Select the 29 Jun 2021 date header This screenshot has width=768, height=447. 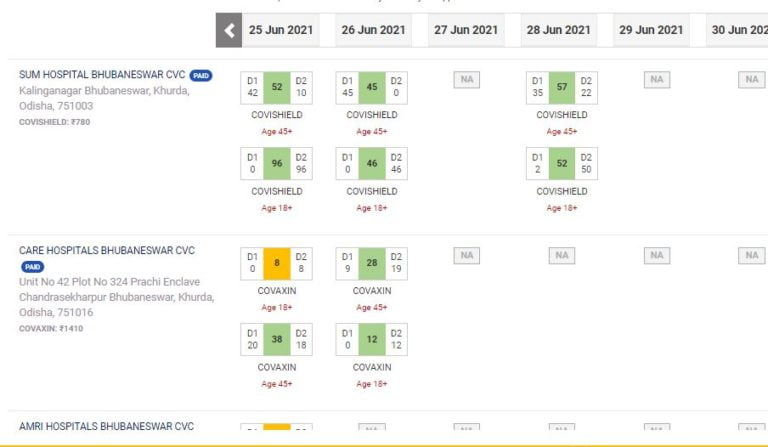(651, 30)
